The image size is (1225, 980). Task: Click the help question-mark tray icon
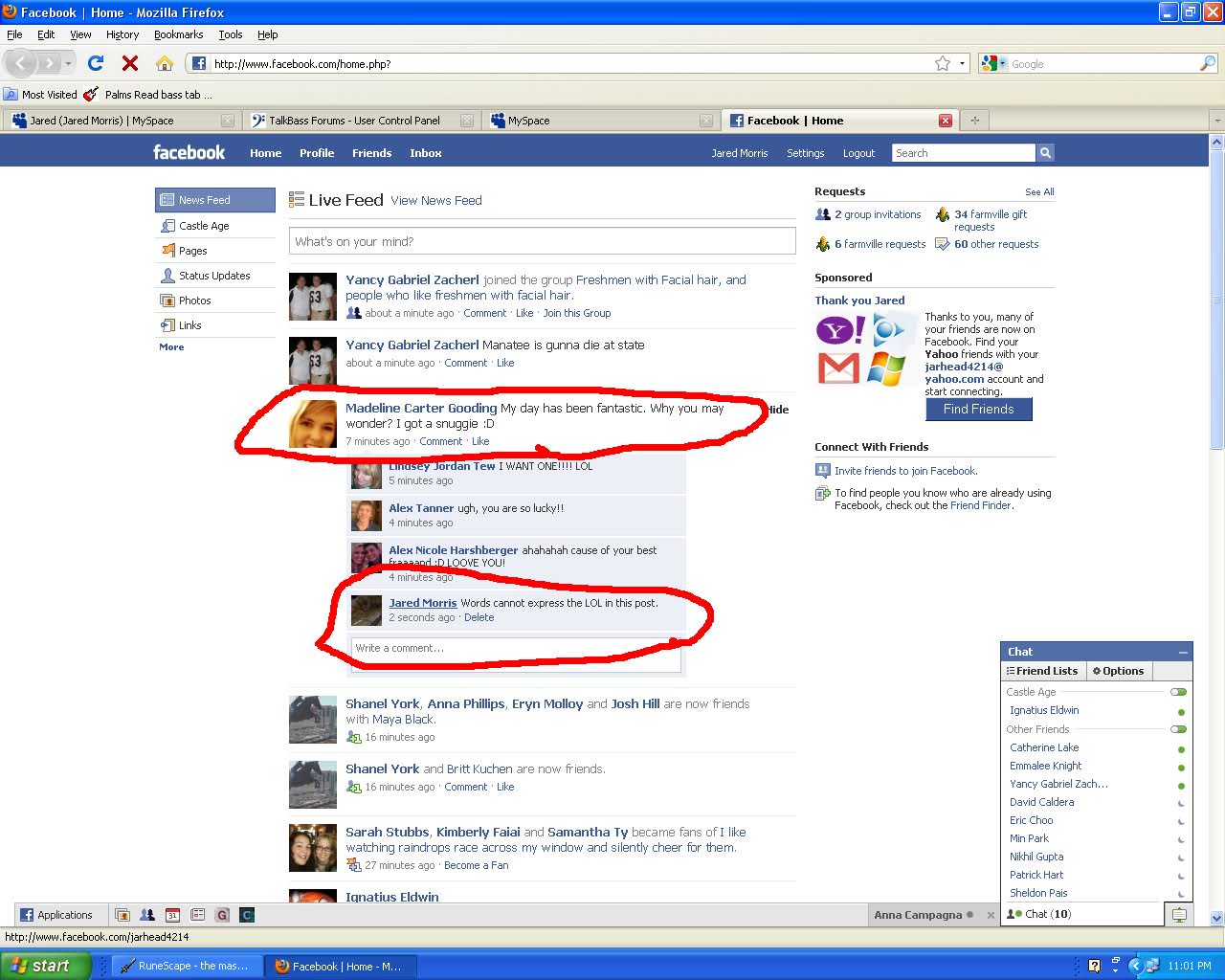[x=1095, y=966]
